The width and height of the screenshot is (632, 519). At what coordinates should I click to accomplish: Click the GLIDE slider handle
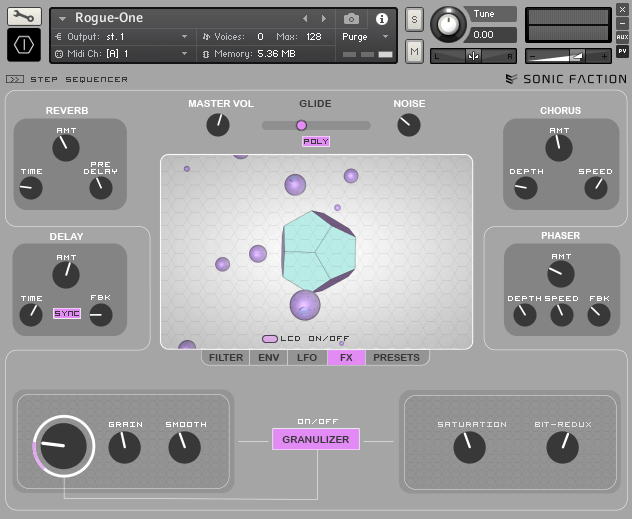pyautogui.click(x=301, y=125)
